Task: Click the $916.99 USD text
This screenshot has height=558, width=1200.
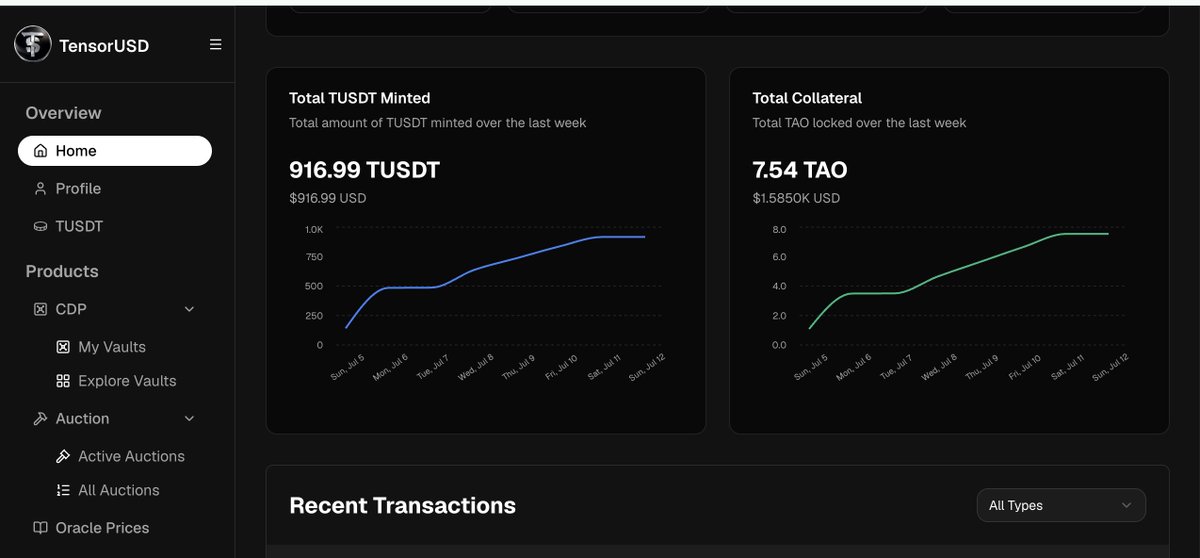Action: (x=328, y=198)
